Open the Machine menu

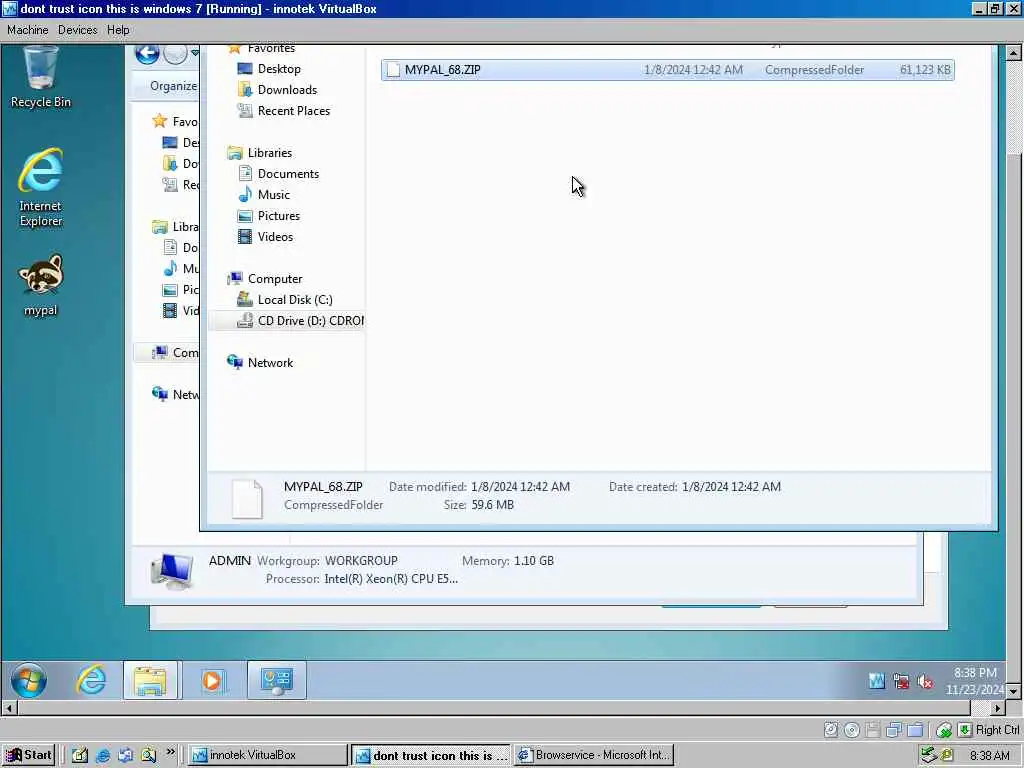(27, 30)
